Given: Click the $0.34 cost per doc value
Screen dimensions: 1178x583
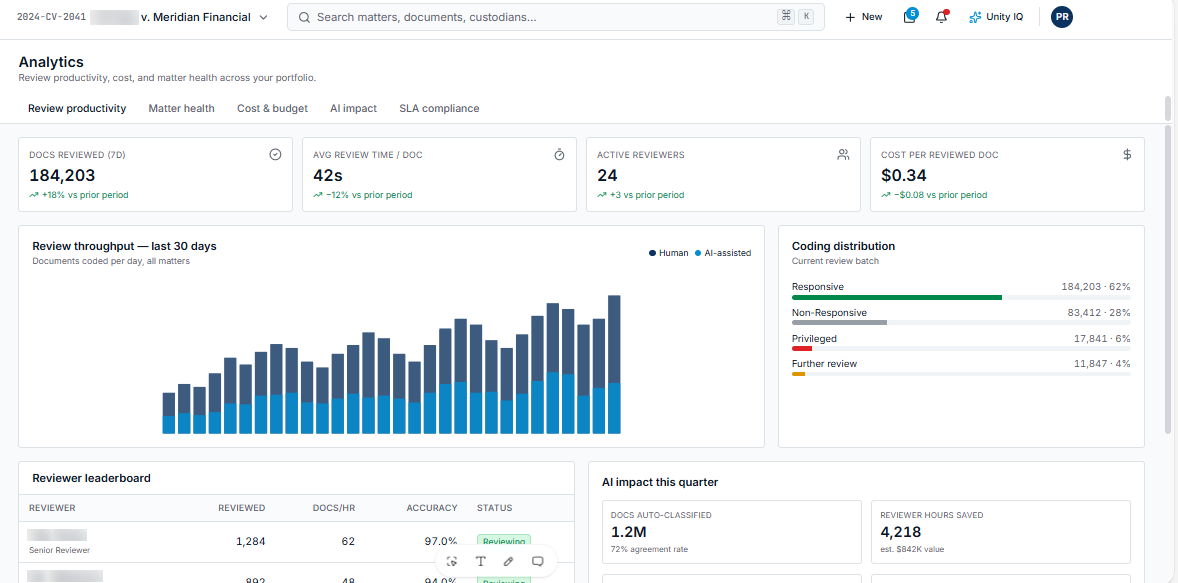Looking at the screenshot, I should 904,176.
